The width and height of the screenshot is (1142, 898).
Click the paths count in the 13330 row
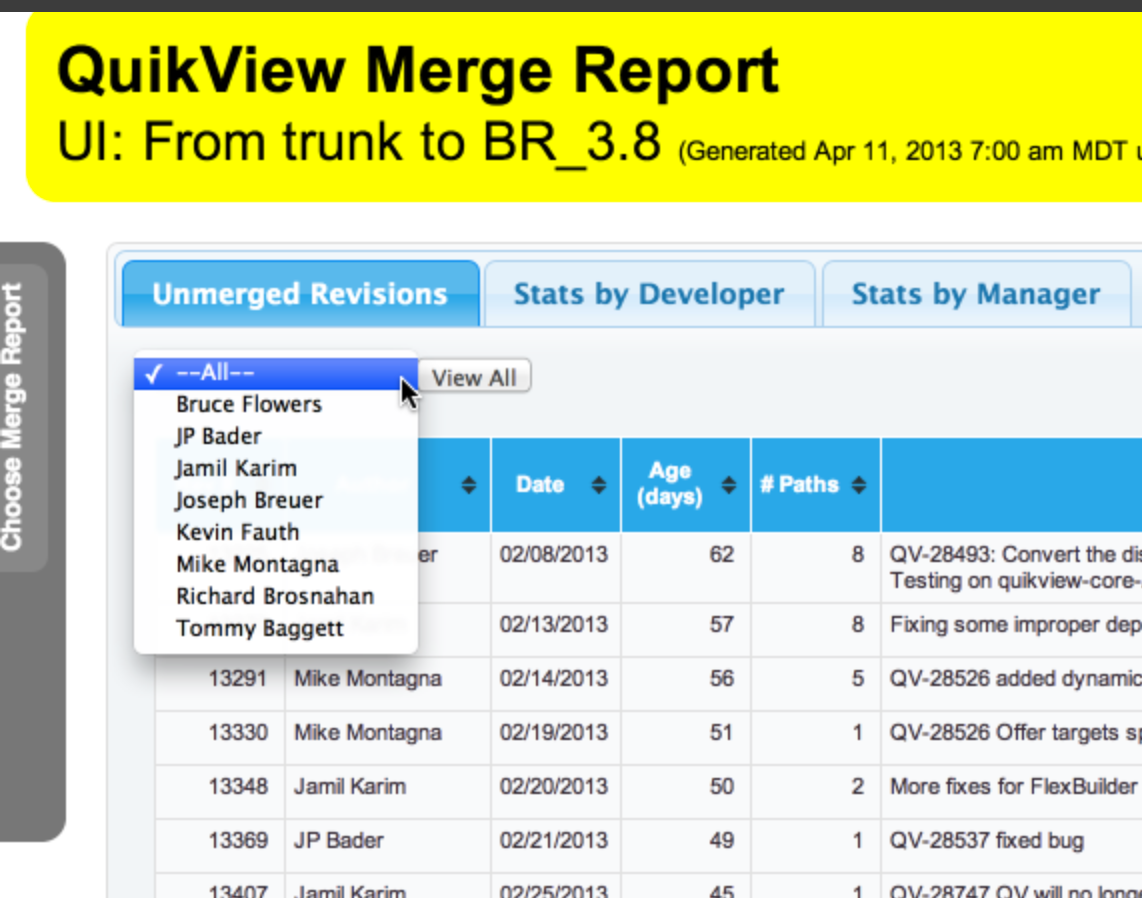(x=858, y=733)
